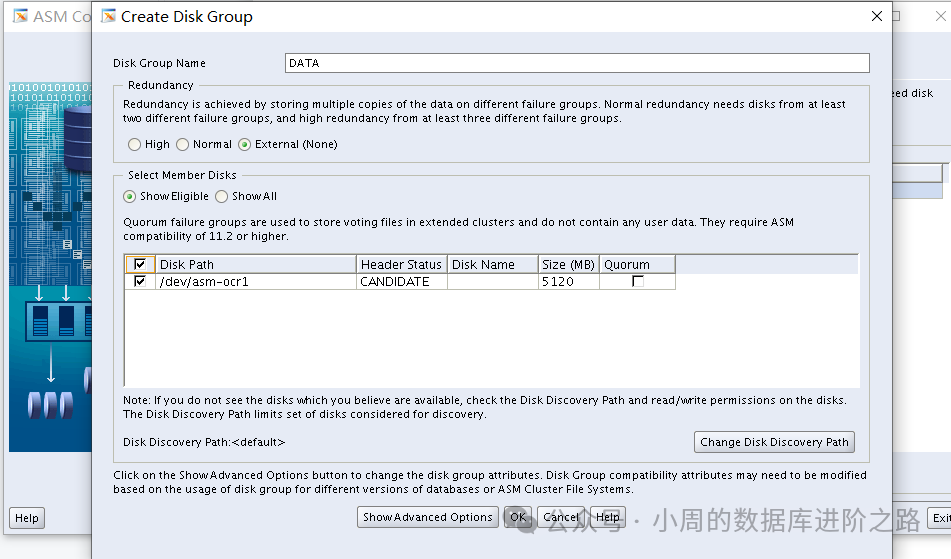
Task: Select High redundancy radio button
Action: pos(135,144)
